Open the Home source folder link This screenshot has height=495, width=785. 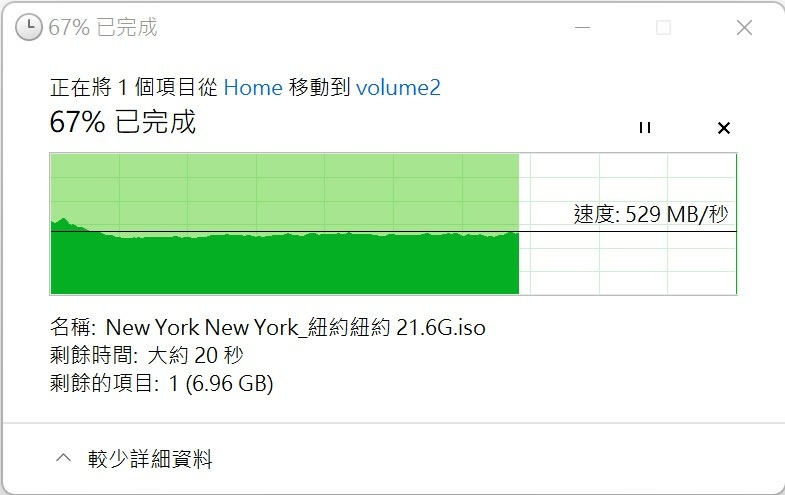[253, 88]
